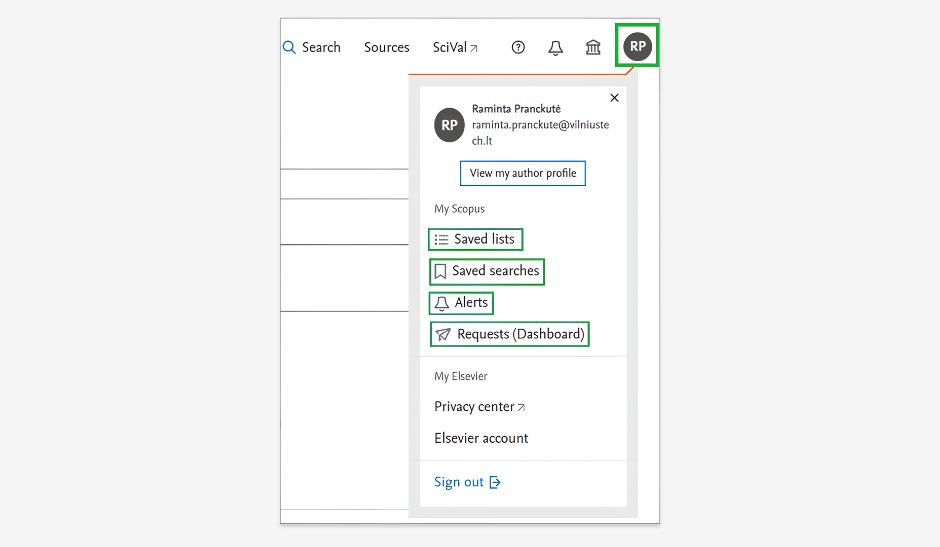Screen dimensions: 940x547
Task: Open notifications bell icon in header
Action: click(x=556, y=48)
